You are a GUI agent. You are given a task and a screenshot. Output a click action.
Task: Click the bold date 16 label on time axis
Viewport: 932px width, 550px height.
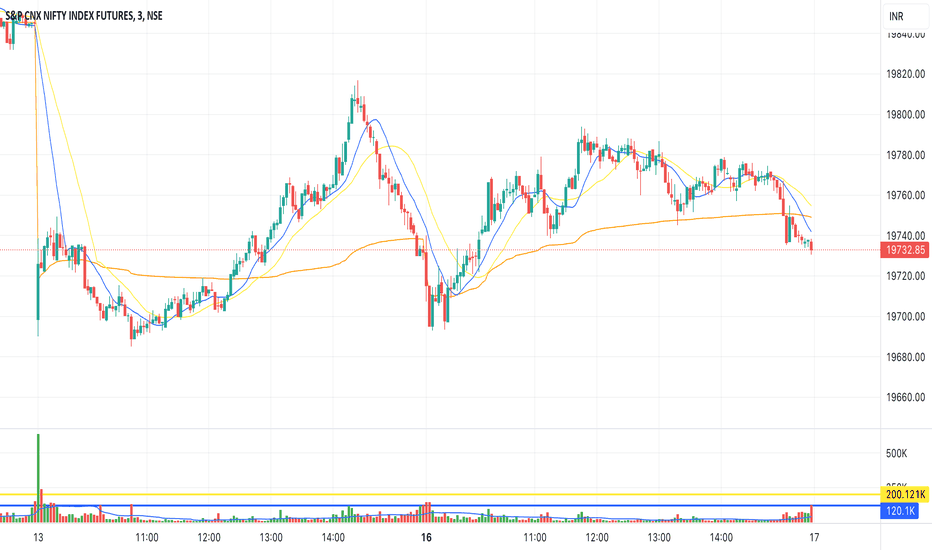coord(426,538)
